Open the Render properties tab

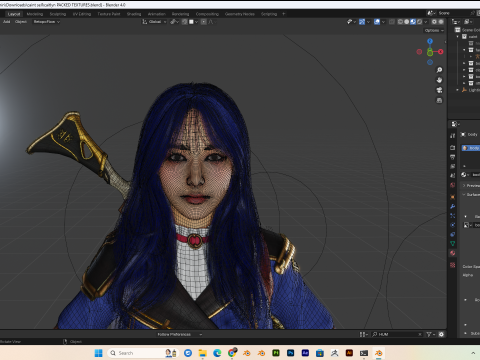(x=452, y=147)
